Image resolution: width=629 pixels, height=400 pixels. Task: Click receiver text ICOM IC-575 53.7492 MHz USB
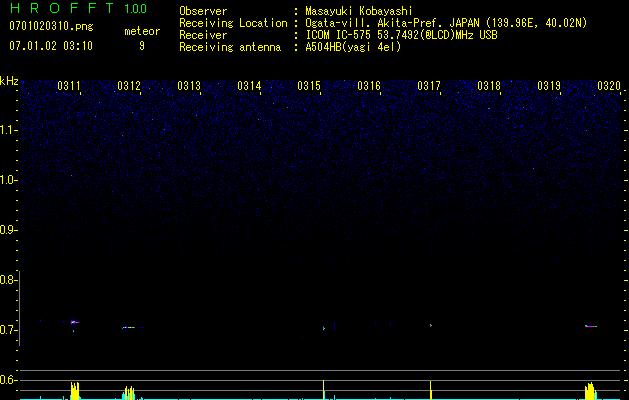[x=401, y=35]
